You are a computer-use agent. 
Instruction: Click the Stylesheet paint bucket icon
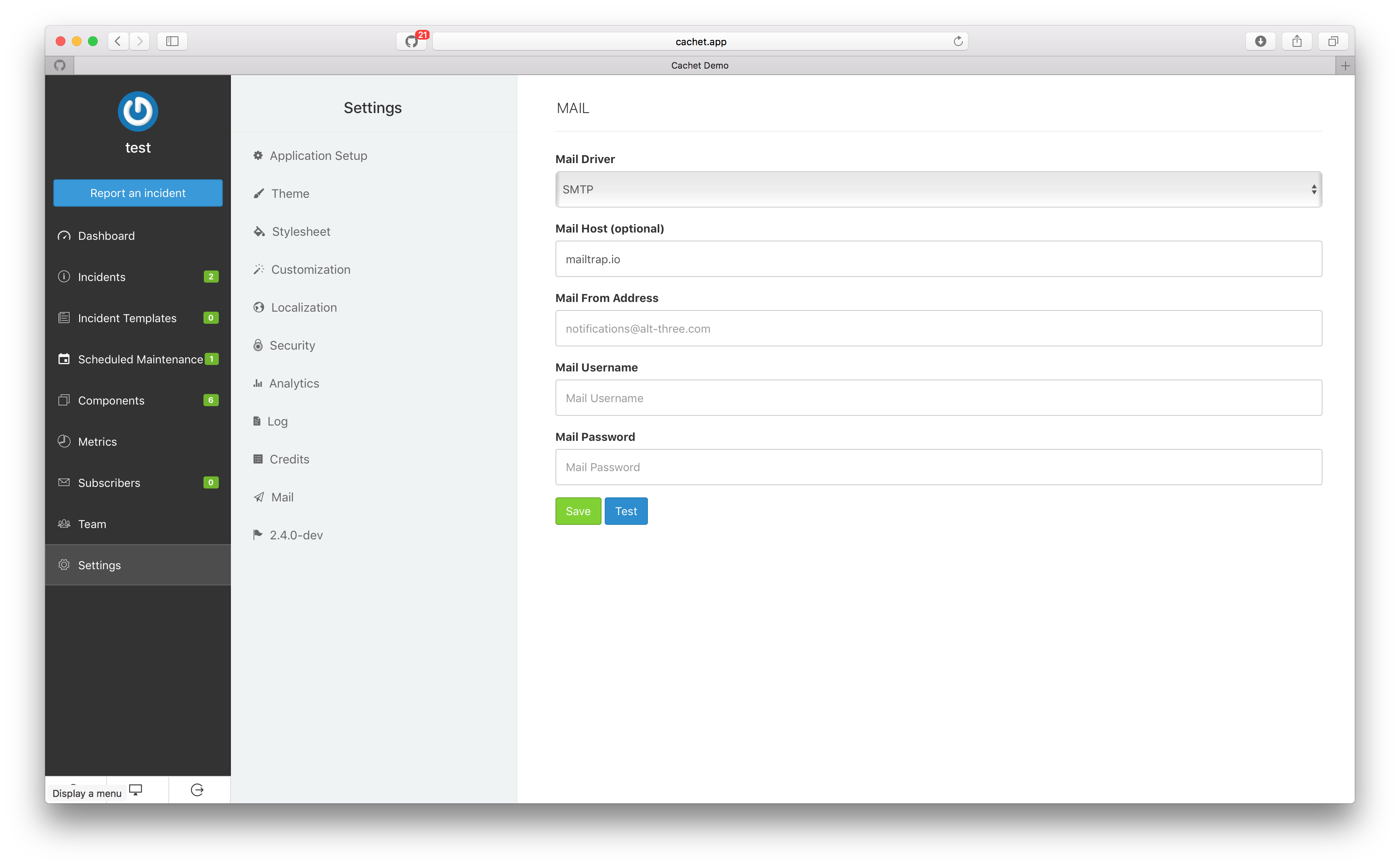(259, 231)
